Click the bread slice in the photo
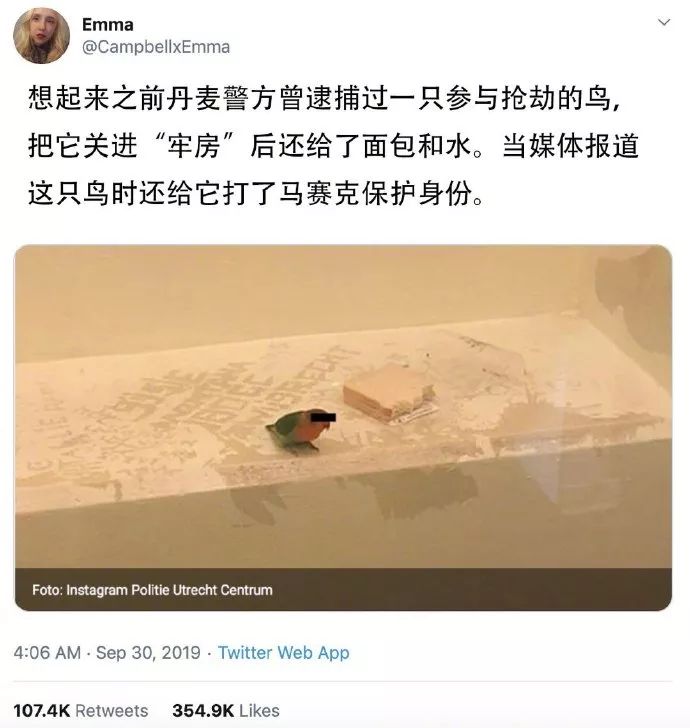The image size is (690, 728). [389, 391]
